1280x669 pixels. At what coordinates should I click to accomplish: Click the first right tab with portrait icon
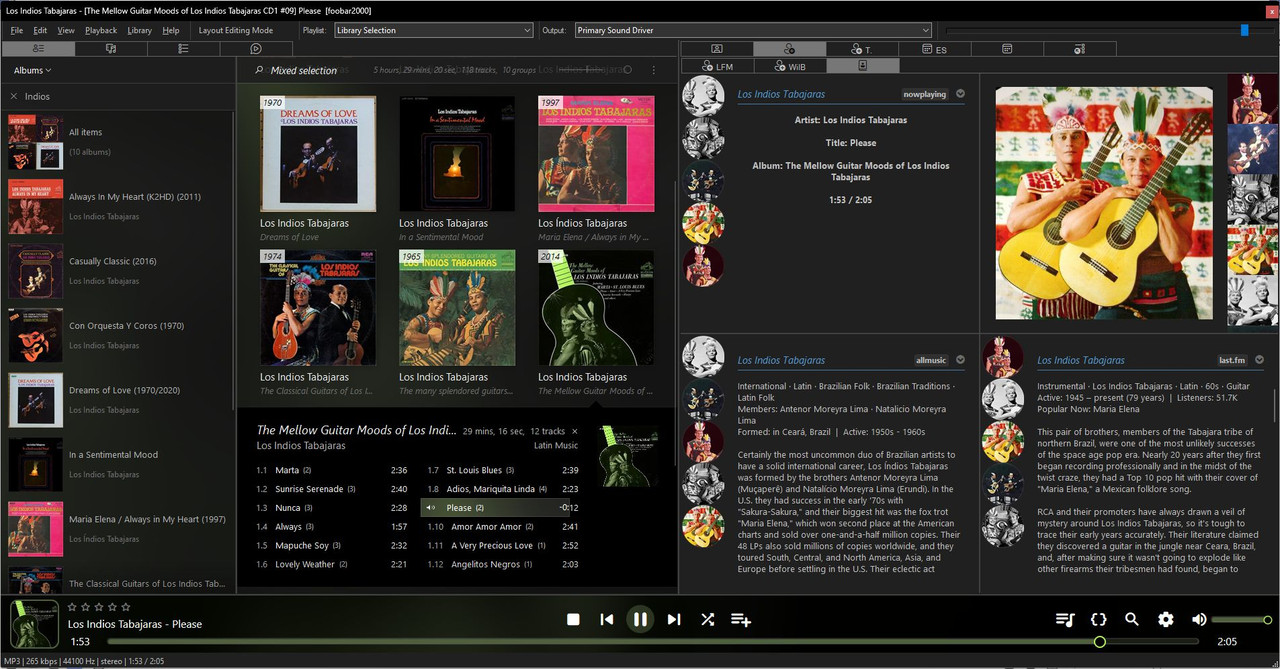tap(716, 48)
